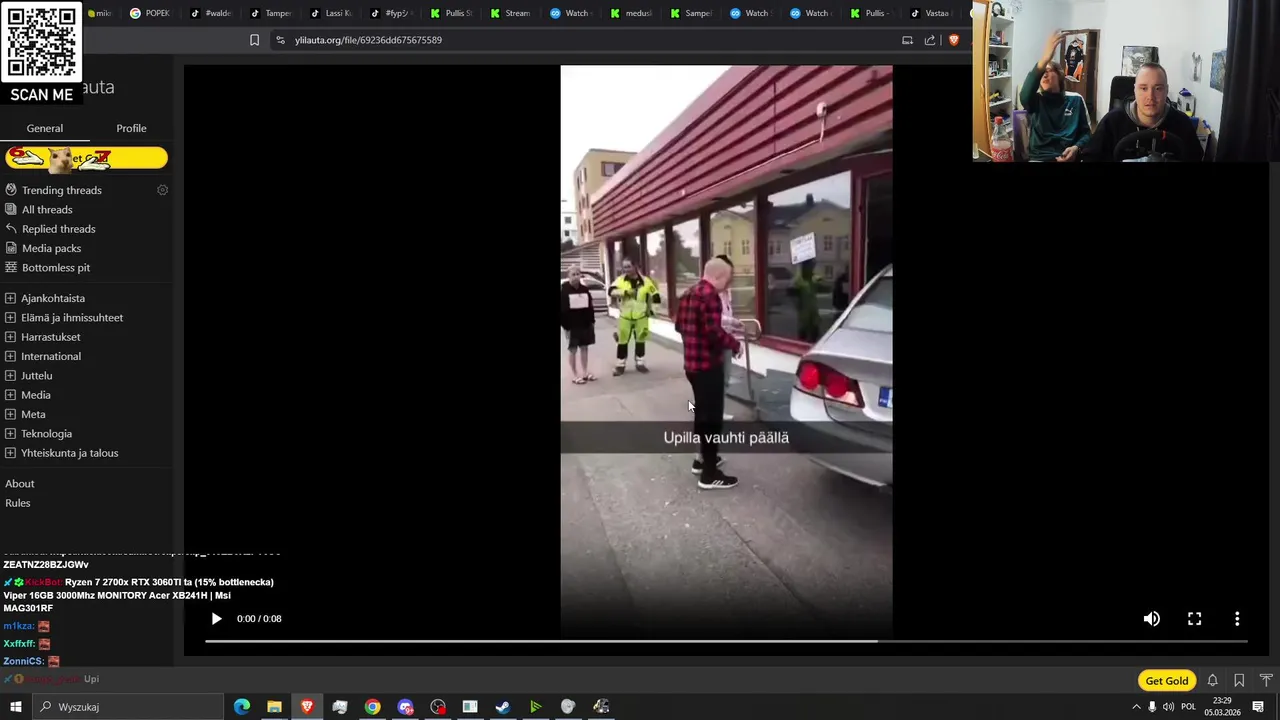Open File Explorer from the taskbar
The height and width of the screenshot is (720, 1280).
[274, 707]
